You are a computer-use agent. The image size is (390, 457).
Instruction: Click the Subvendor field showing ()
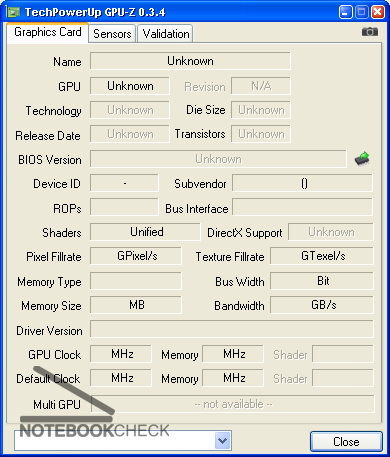302,183
